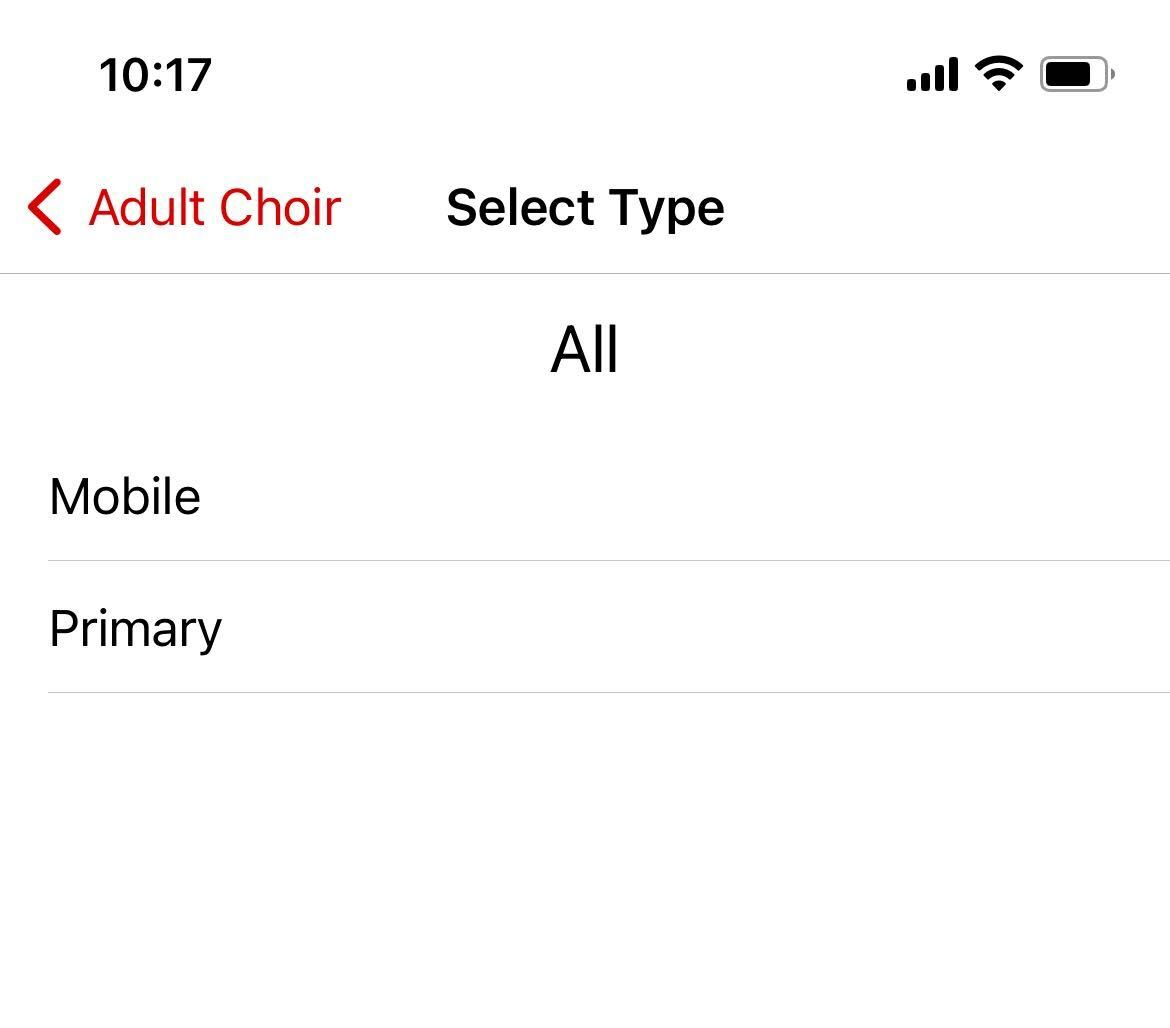Go back to Adult Choir
Viewport: 1170px width, 1028px height.
(x=185, y=207)
